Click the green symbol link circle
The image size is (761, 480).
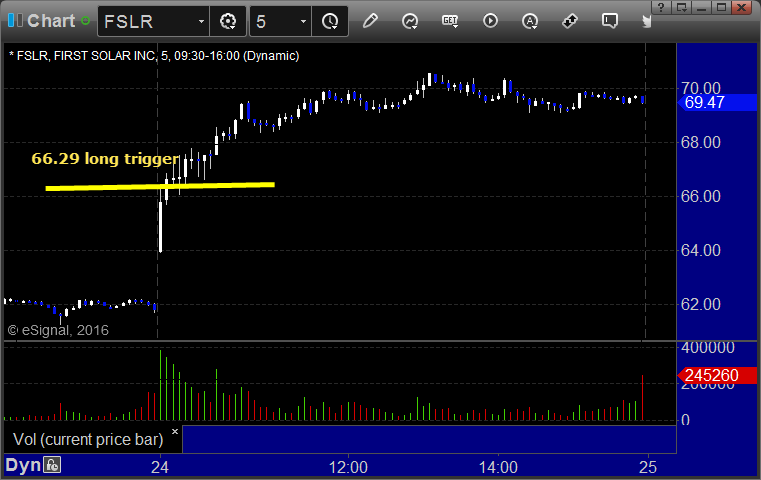[86, 21]
